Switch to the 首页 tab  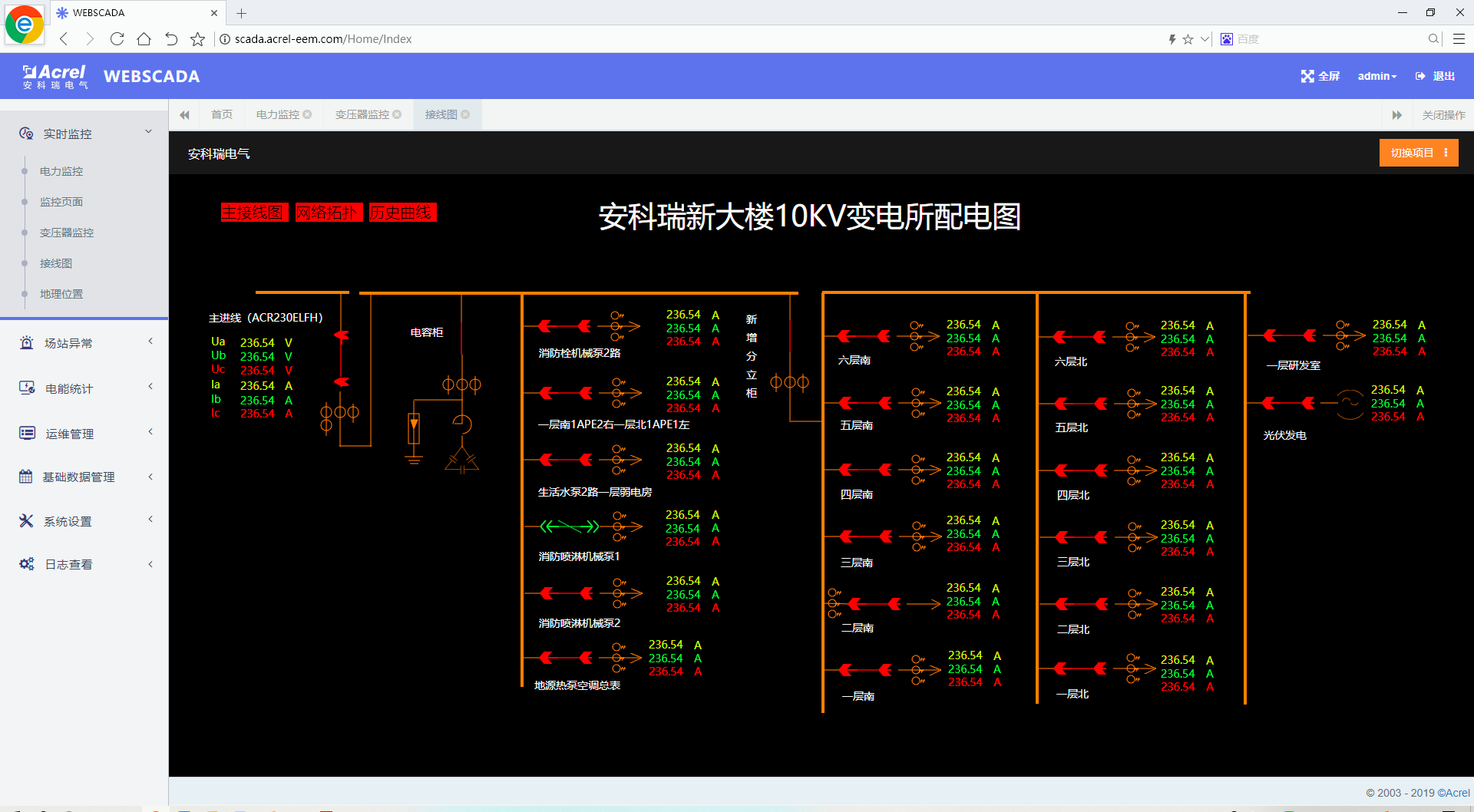pyautogui.click(x=221, y=114)
